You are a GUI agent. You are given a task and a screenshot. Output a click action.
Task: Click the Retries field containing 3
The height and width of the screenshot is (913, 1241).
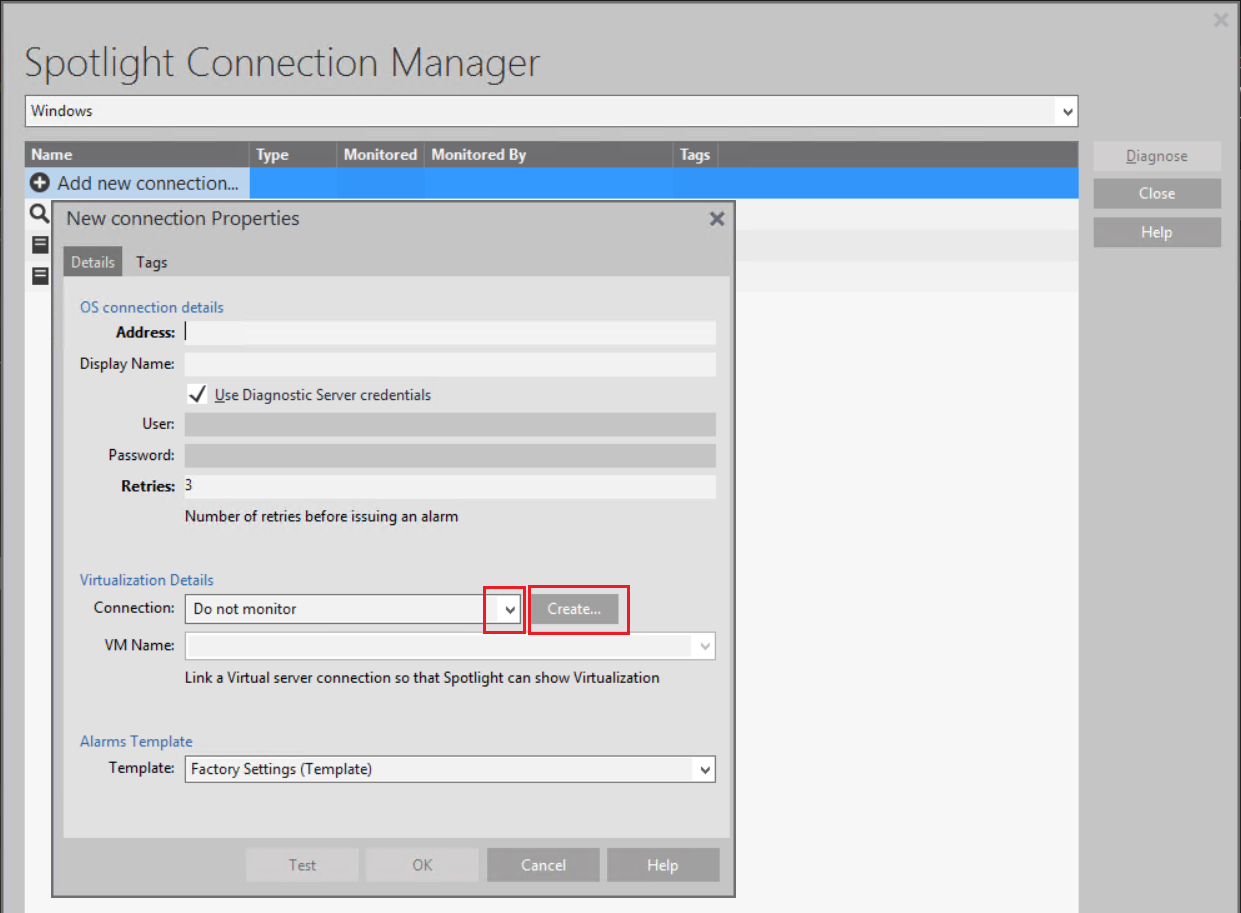450,486
